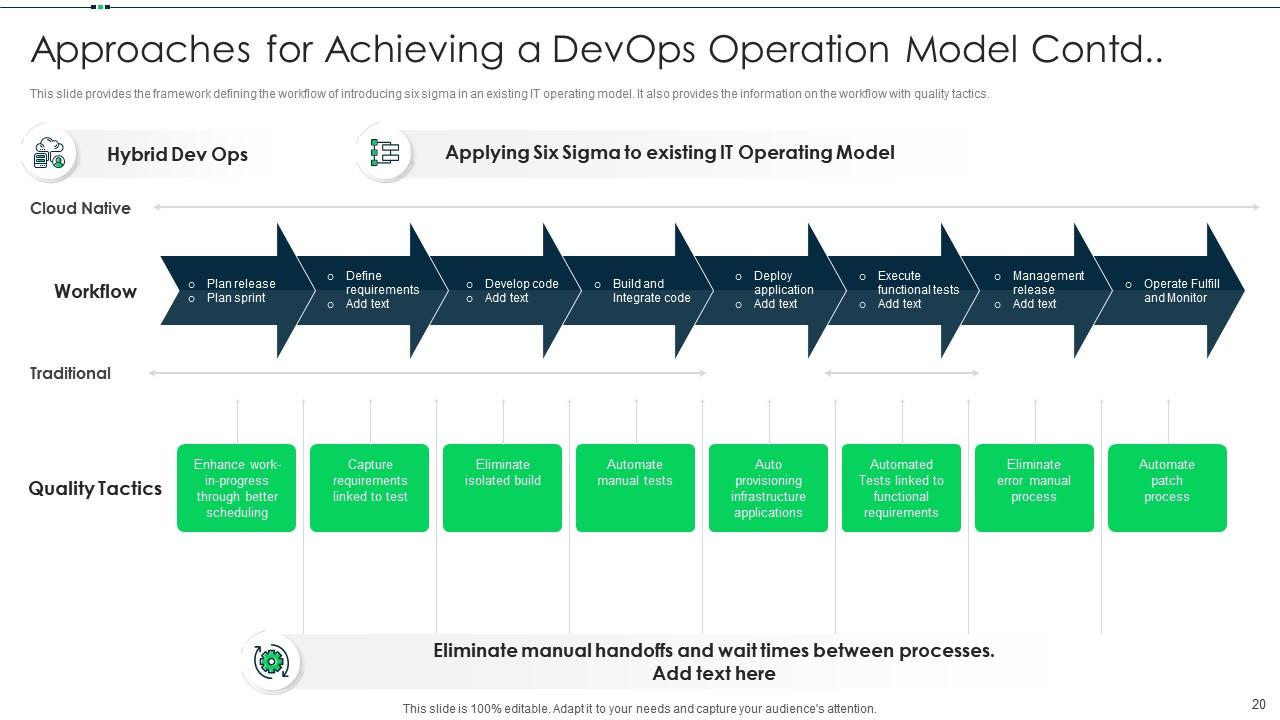1280x720 pixels.
Task: Click the Traditional timeline arrow
Action: click(x=430, y=373)
